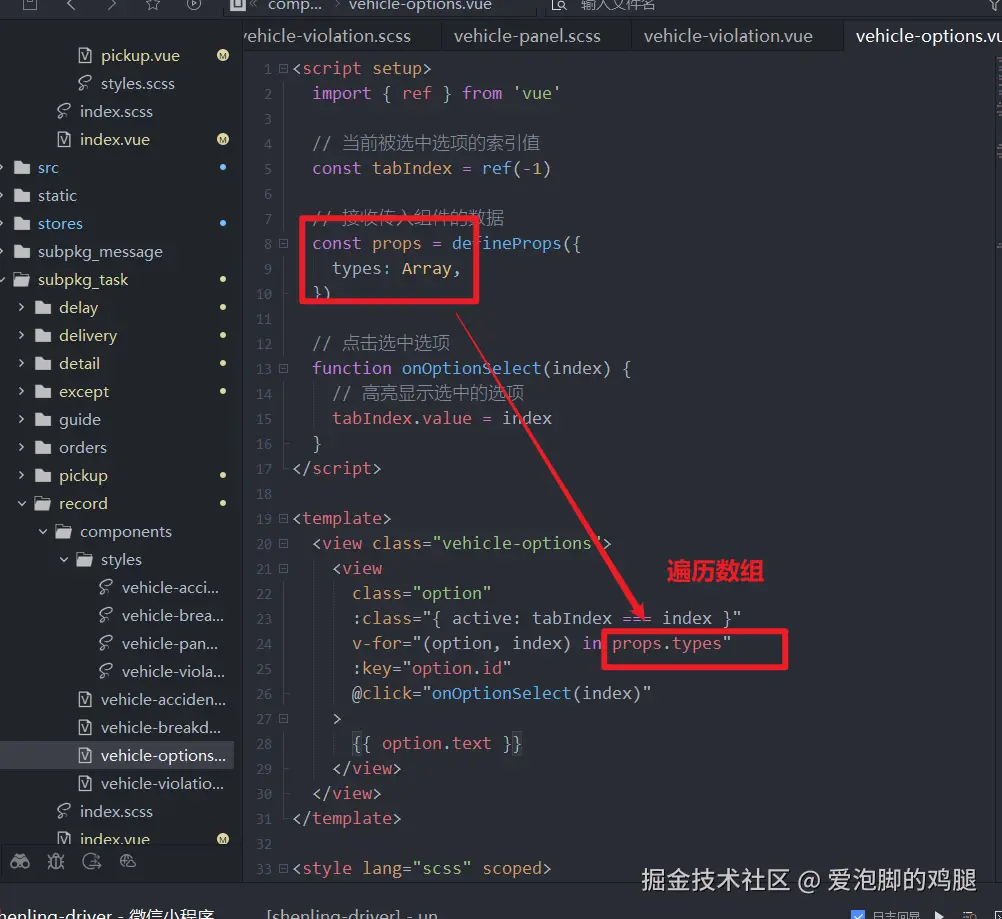Click the sync arrow icon below file tree
This screenshot has height=919, width=1002.
[x=91, y=861]
